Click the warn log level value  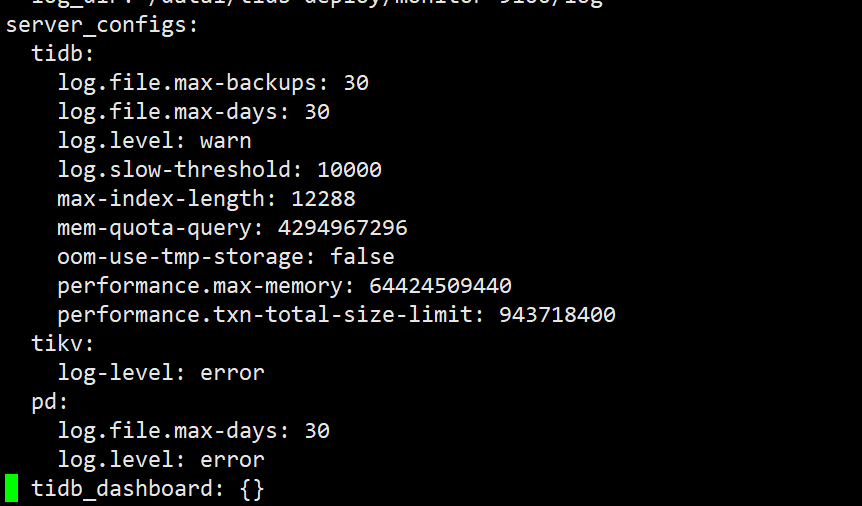(226, 141)
